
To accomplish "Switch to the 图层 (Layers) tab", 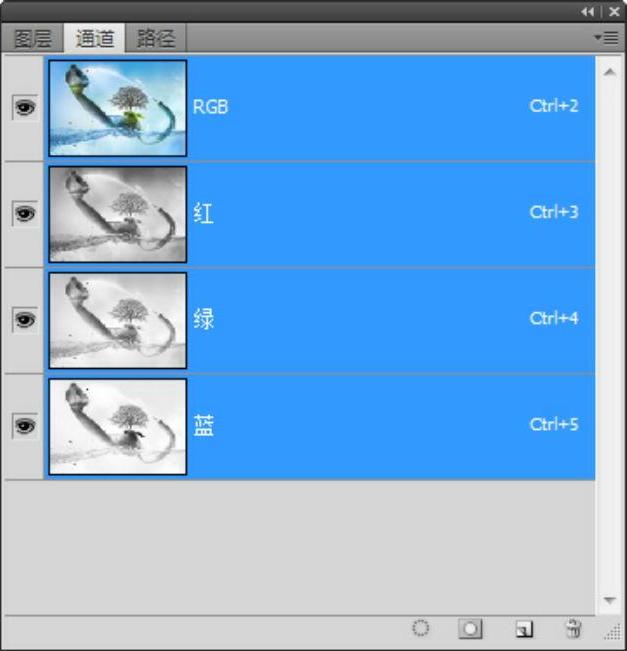I will [x=32, y=39].
